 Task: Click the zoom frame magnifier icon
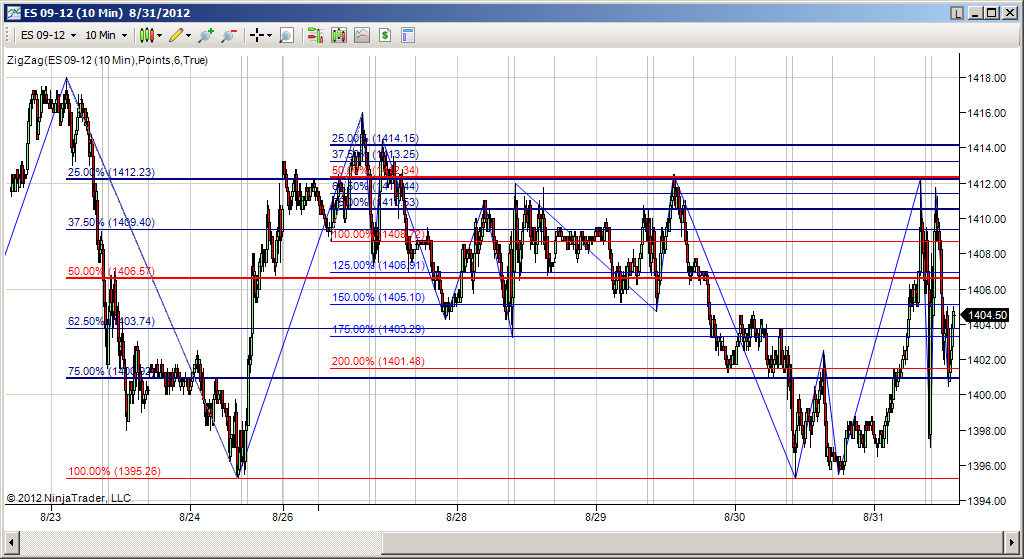point(286,35)
